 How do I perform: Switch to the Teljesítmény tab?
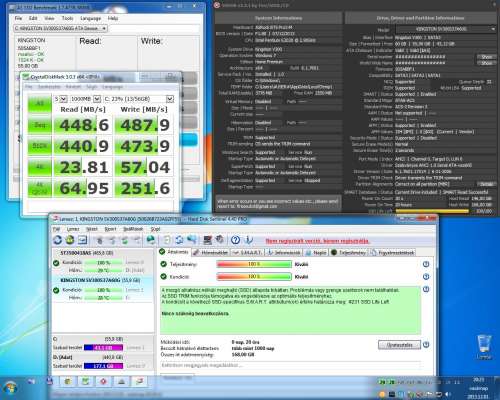coord(348,253)
